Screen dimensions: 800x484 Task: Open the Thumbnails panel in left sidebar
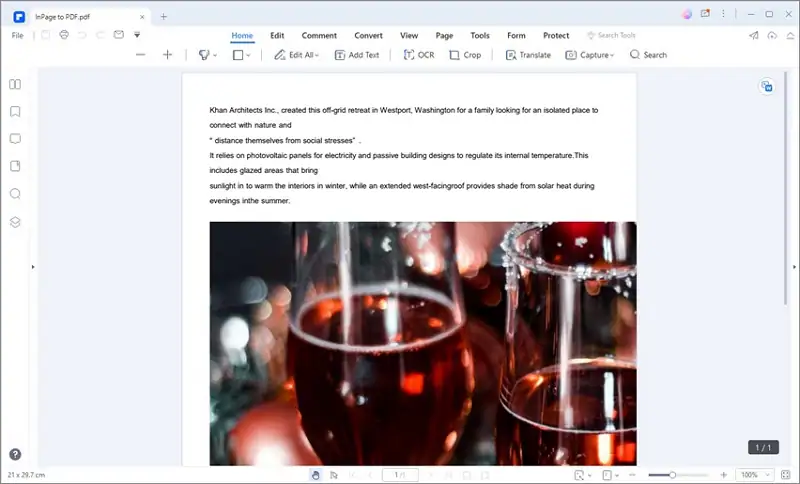click(x=15, y=85)
